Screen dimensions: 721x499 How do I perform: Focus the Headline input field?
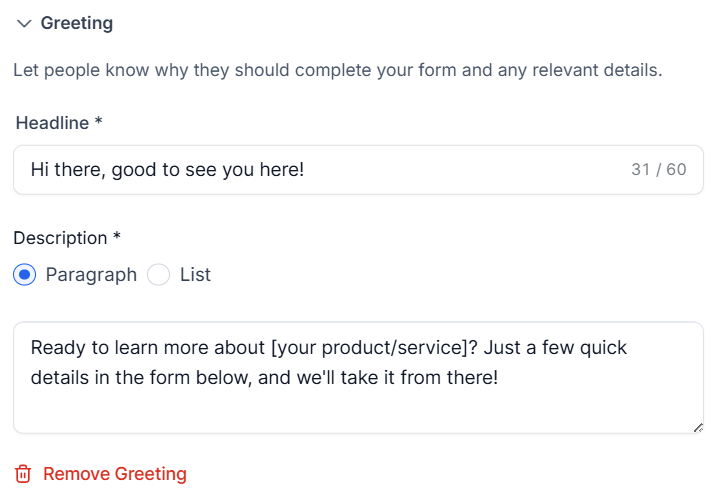pos(358,170)
